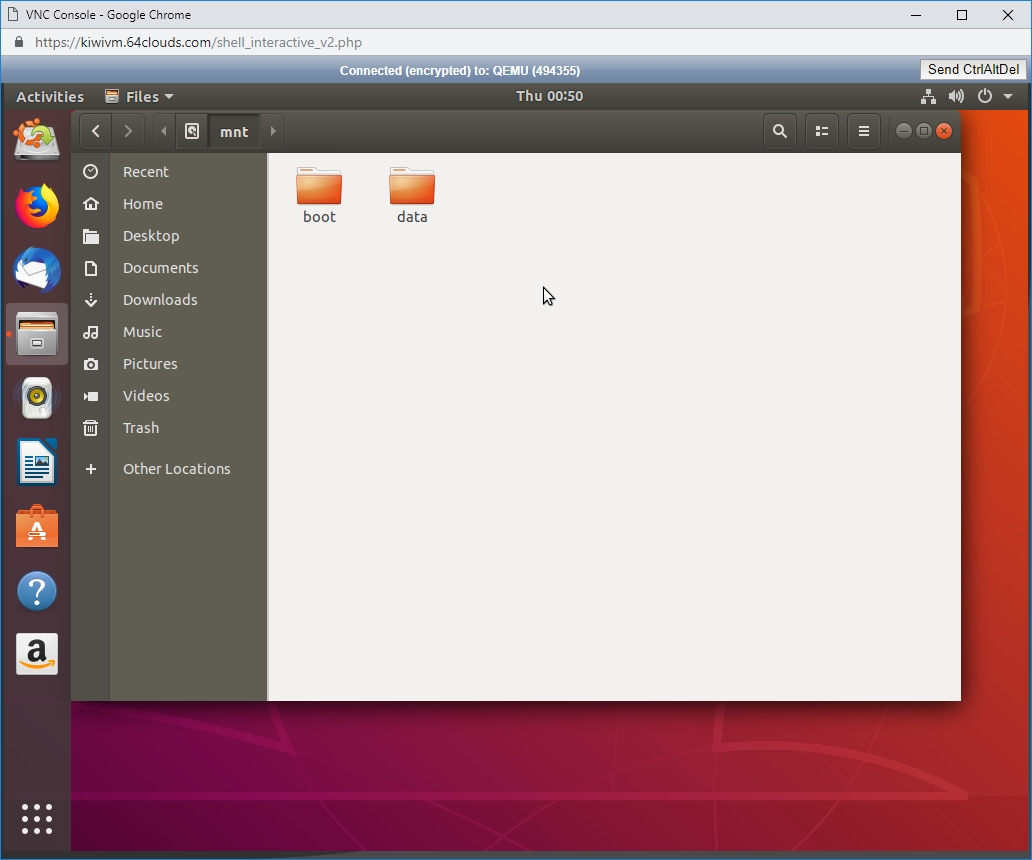Open the Files hamburger menu
The image size is (1032, 860).
[x=864, y=131]
